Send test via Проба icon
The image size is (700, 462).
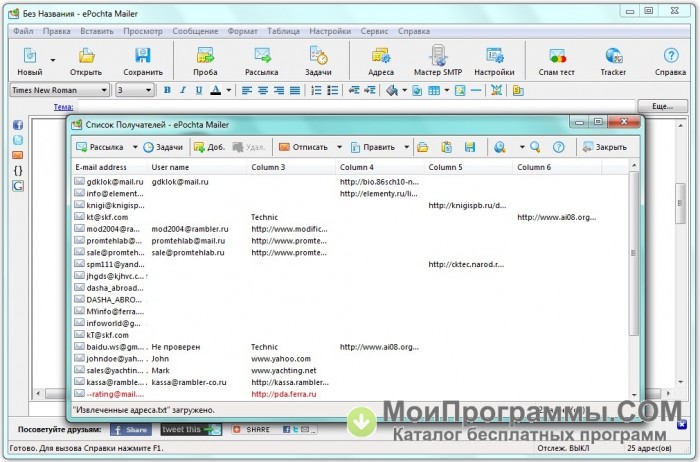pyautogui.click(x=205, y=56)
